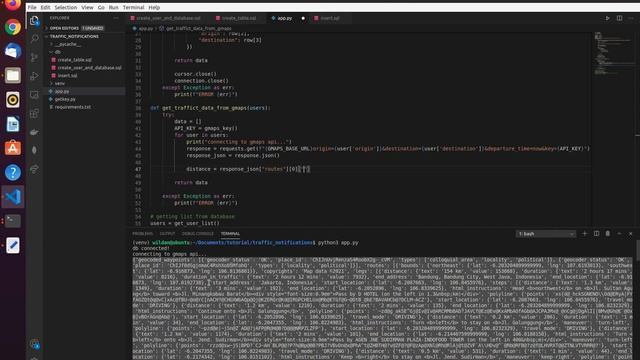Open the View menu
The image size is (640, 360).
pos(87,7)
